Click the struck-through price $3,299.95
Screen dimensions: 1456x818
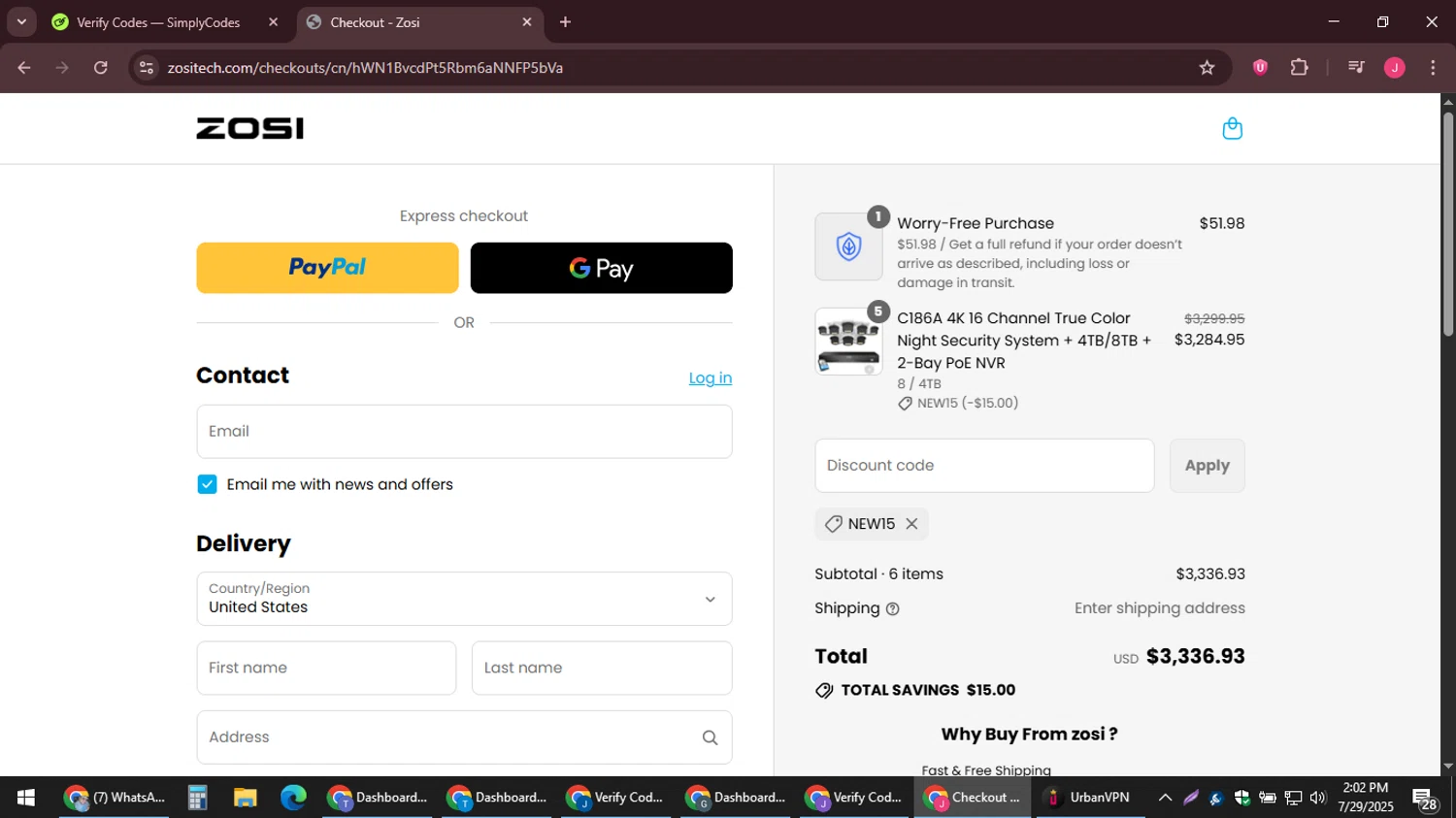[1214, 318]
